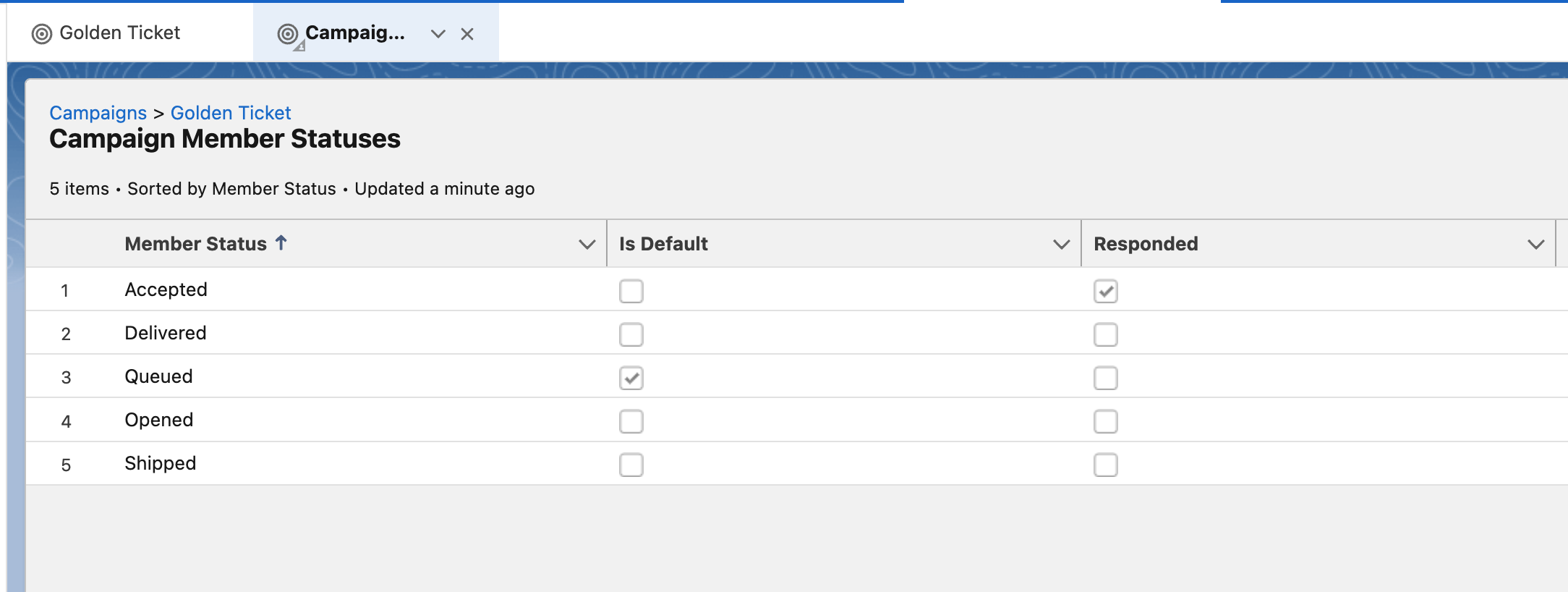This screenshot has width=1568, height=592.
Task: Open the Member Status column menu chevron
Action: click(587, 245)
